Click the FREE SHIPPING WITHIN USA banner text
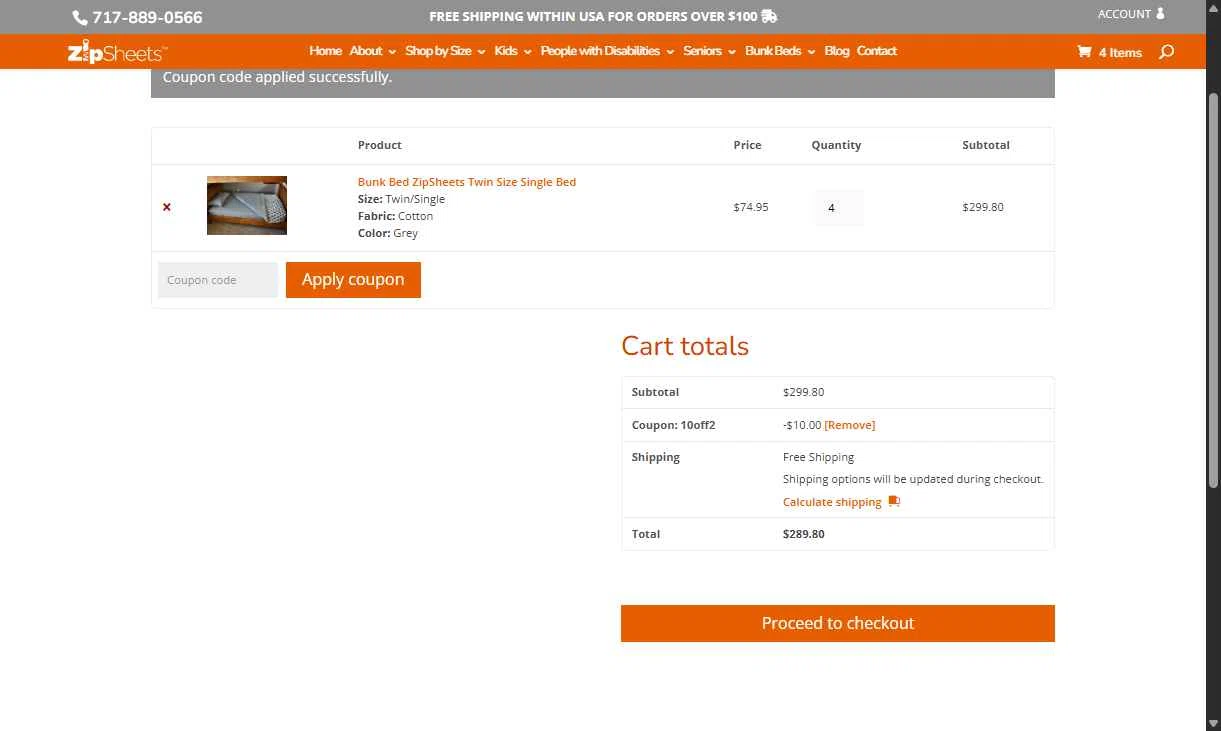 click(x=593, y=16)
